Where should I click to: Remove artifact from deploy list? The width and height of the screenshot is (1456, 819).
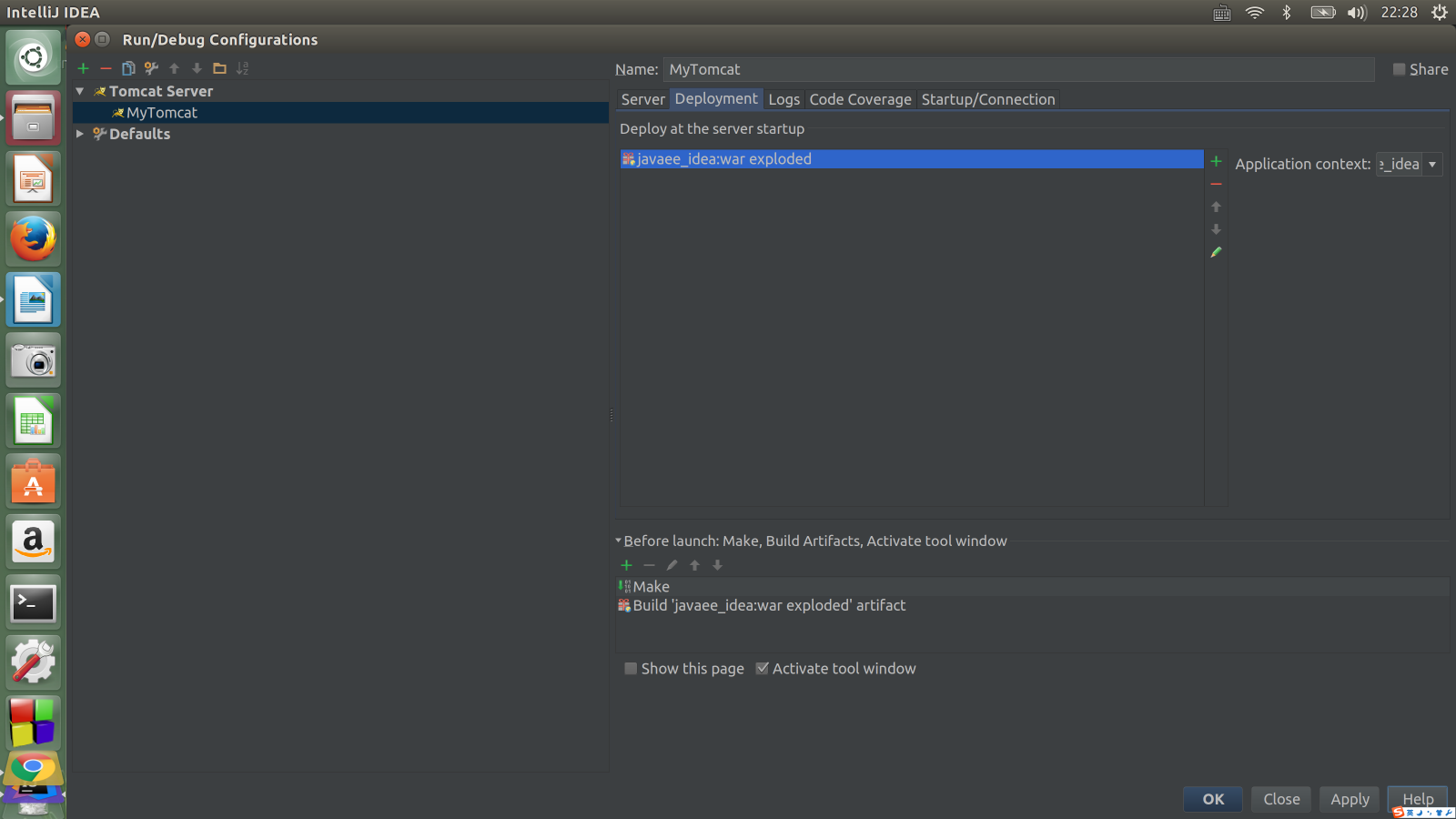[x=1216, y=184]
